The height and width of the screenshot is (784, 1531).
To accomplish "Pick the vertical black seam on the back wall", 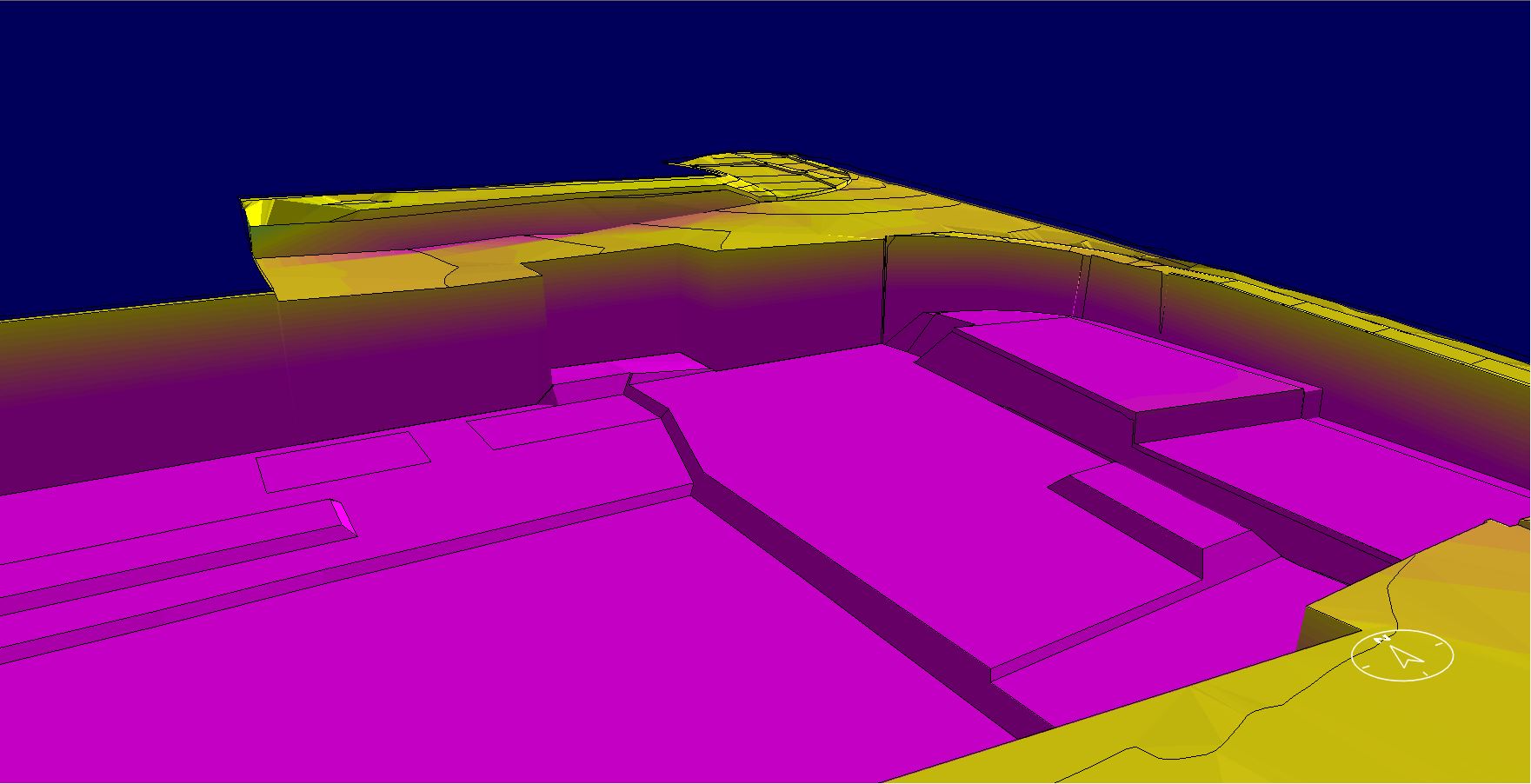I will pos(884,287).
